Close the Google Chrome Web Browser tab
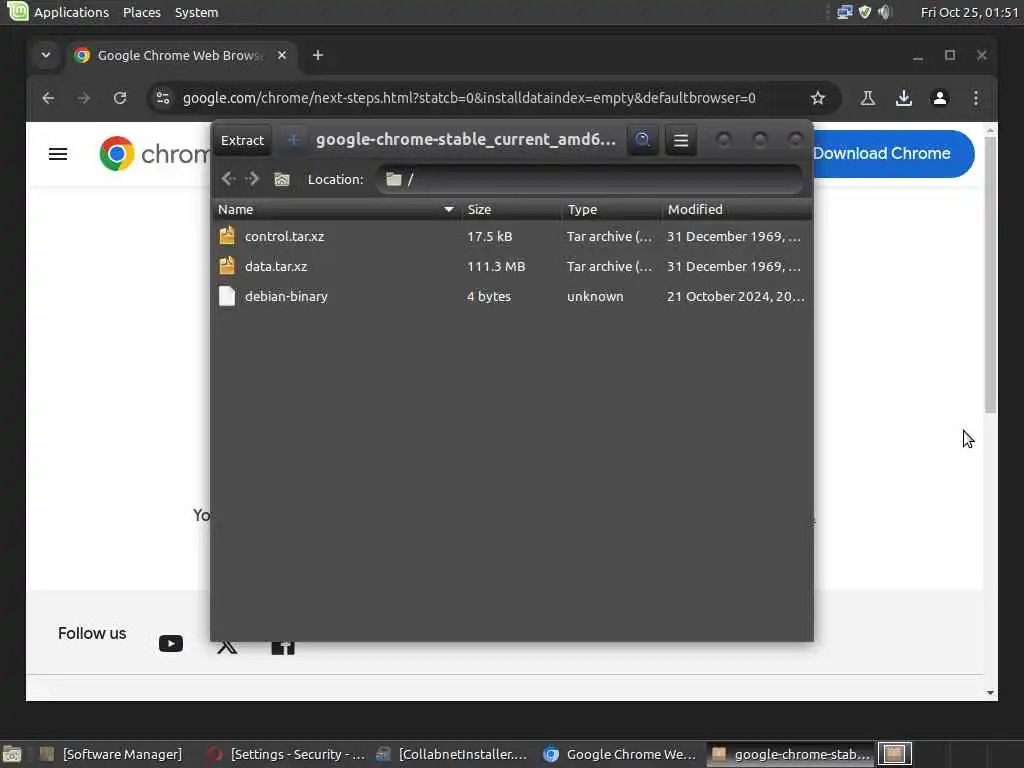1024x768 pixels. [281, 56]
